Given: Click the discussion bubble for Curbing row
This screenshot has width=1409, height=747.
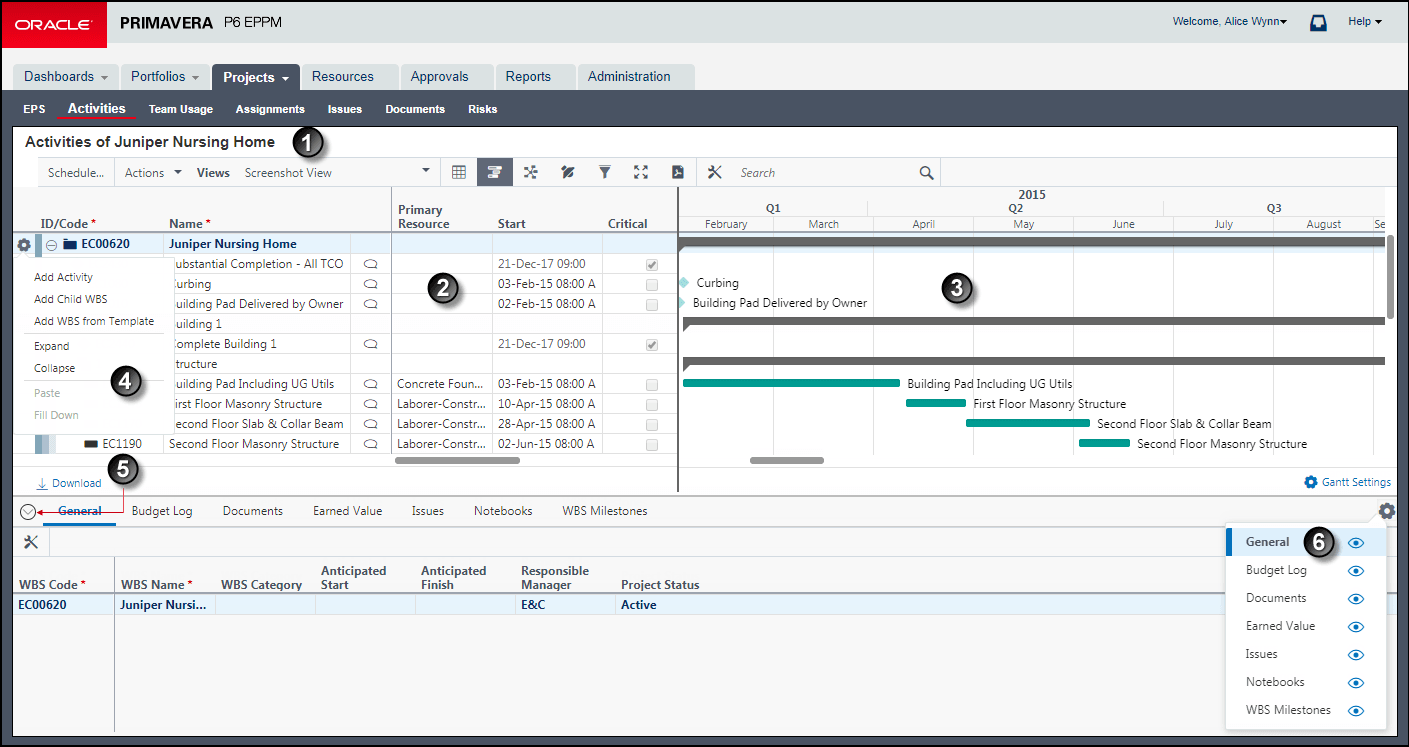Looking at the screenshot, I should [371, 284].
